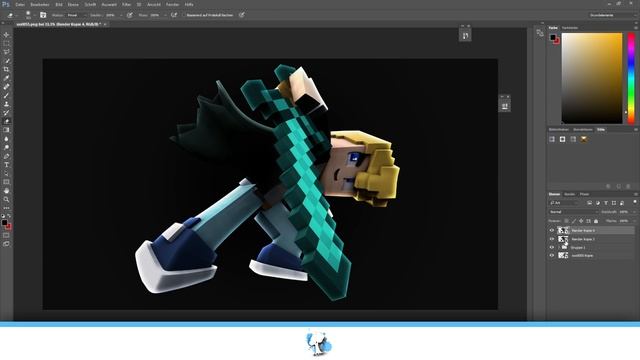Apply the first style preset thumbnail
This screenshot has height=360, width=640.
click(552, 139)
